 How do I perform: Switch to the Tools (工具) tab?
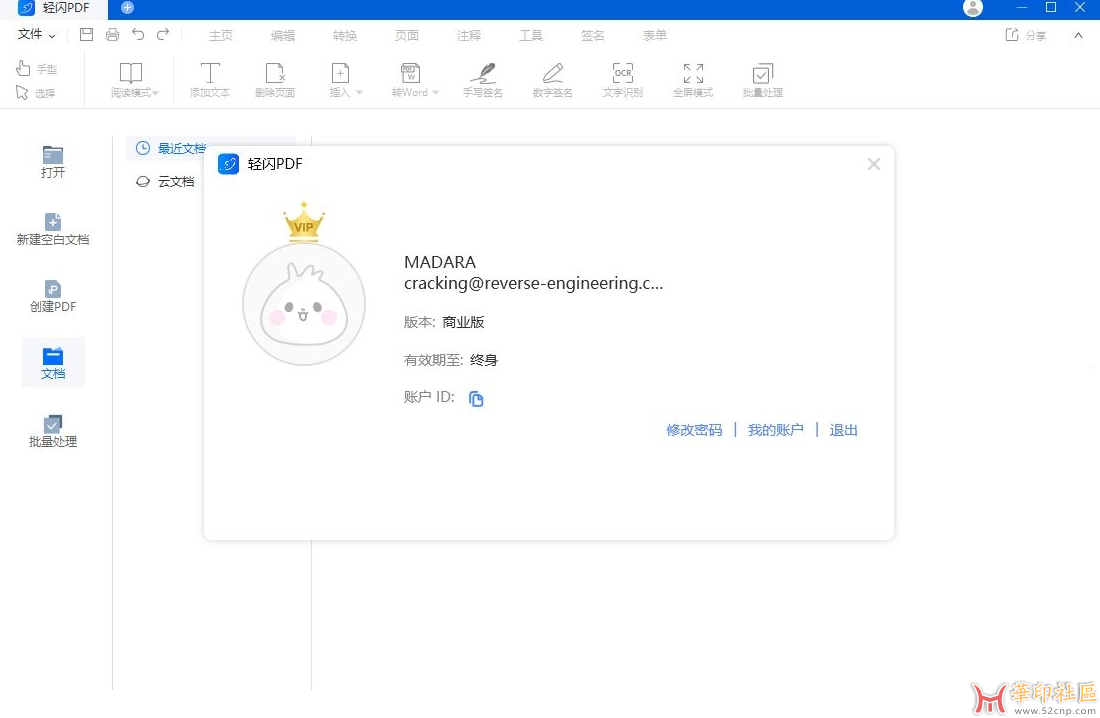coord(530,35)
